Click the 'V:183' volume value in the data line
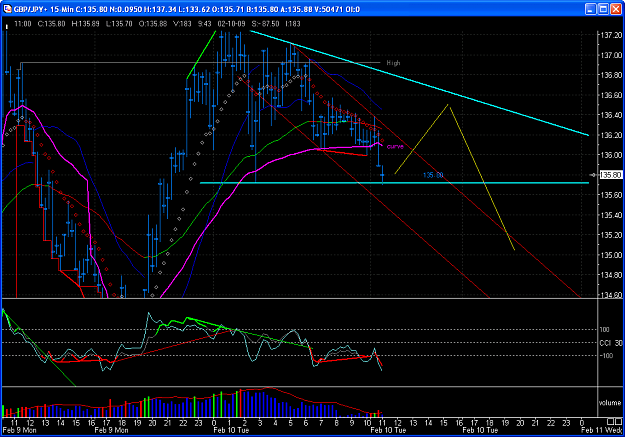 182,24
